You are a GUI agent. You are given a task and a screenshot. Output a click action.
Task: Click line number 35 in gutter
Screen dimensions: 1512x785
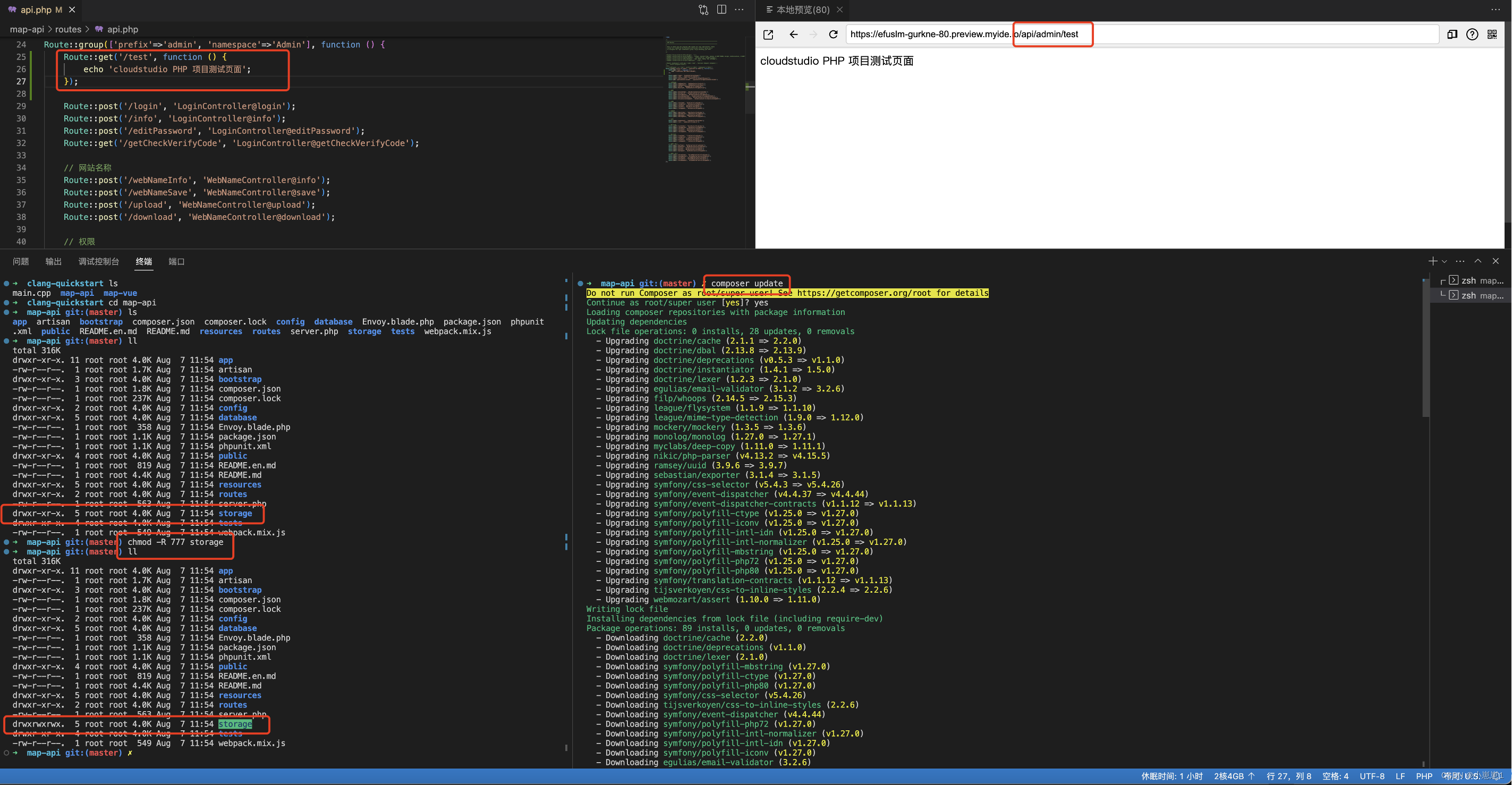coord(21,180)
